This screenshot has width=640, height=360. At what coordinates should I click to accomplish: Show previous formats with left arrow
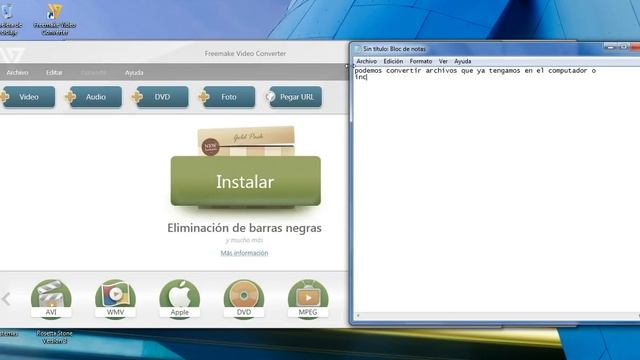(x=6, y=299)
